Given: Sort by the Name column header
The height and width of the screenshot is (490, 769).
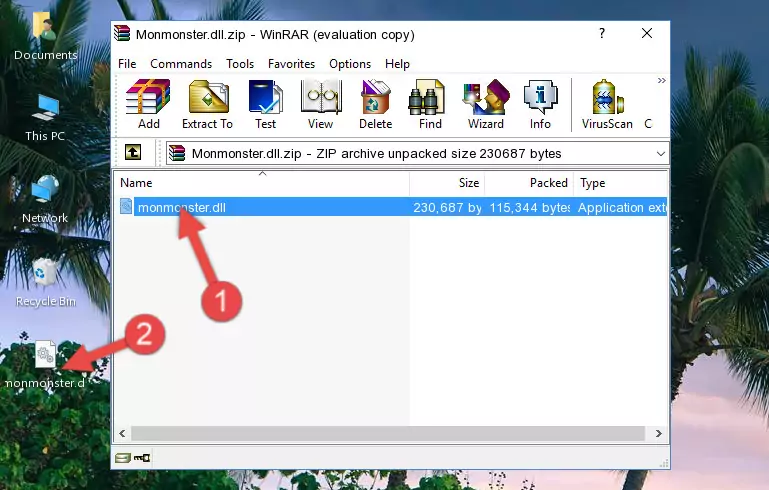Looking at the screenshot, I should tap(262, 183).
